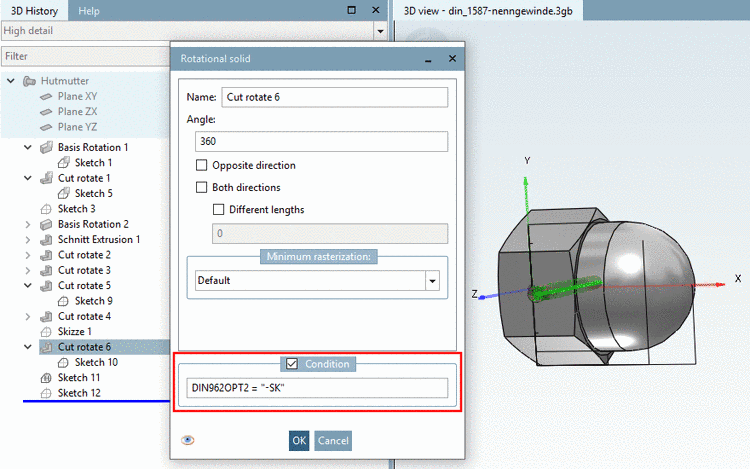Click the Basis Rotation 1 icon
This screenshot has height=469, width=750.
click(46, 147)
